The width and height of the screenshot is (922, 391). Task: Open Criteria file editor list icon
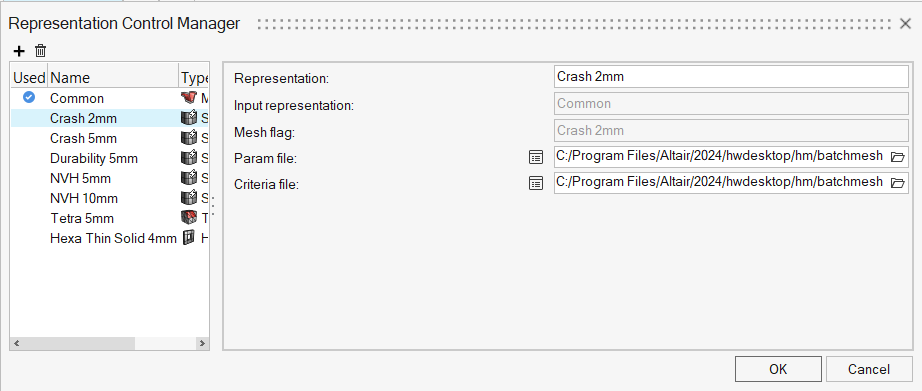(536, 183)
